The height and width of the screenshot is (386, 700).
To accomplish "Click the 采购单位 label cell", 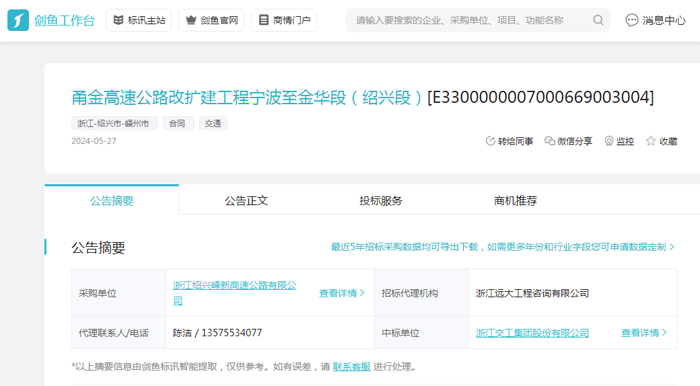I will click(119, 293).
